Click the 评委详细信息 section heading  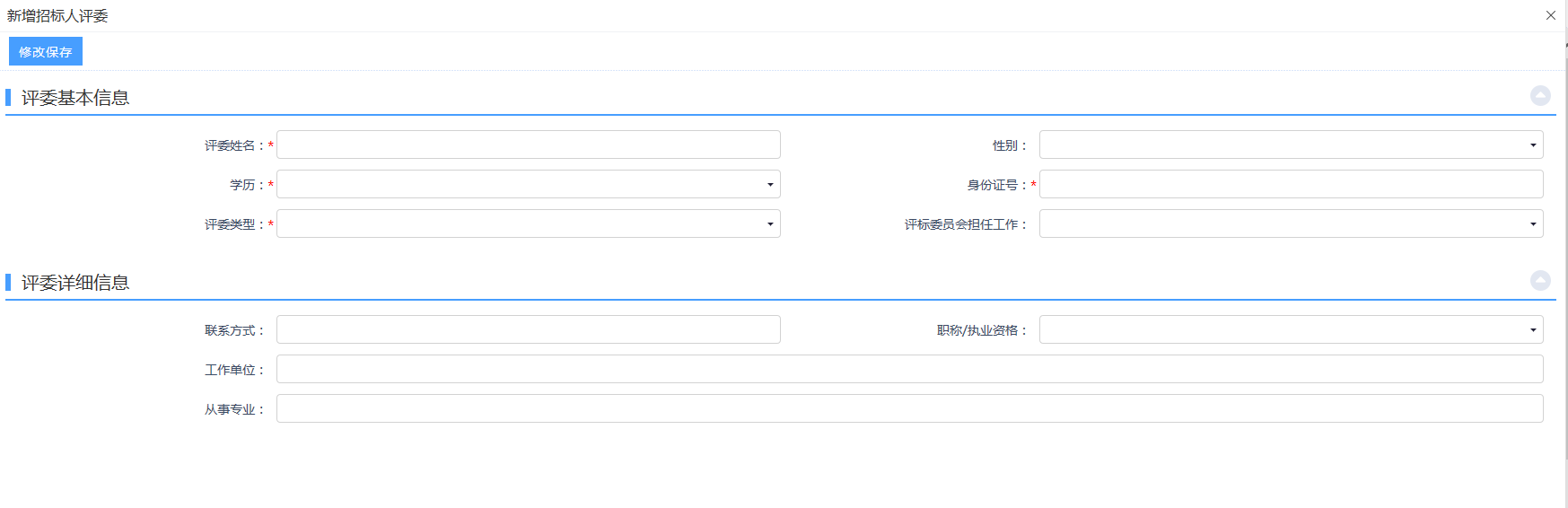coord(75,283)
